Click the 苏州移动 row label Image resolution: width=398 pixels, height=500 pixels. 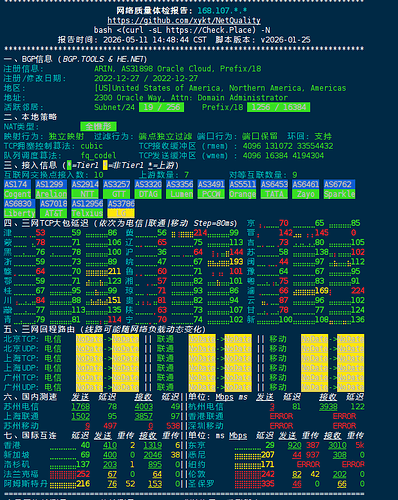21,426
